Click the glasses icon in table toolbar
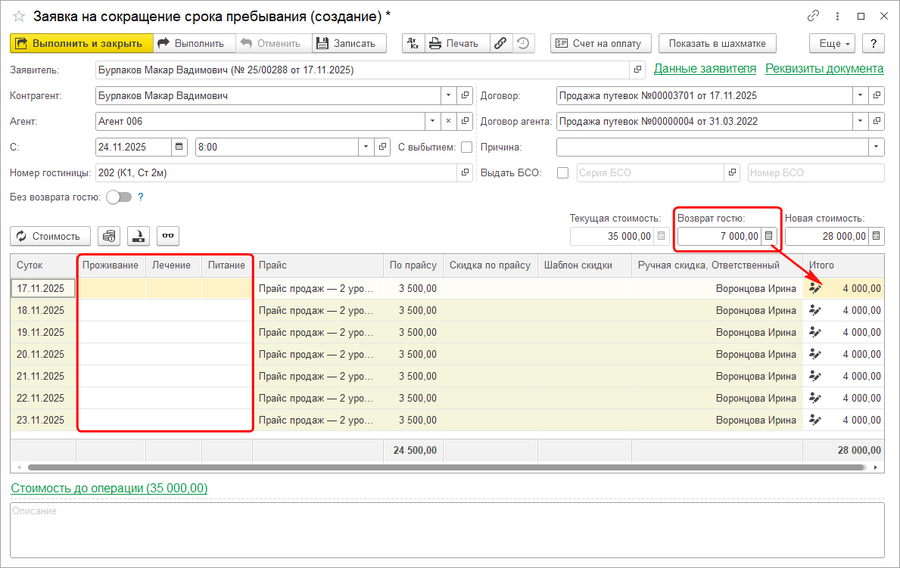900x568 pixels. 168,236
